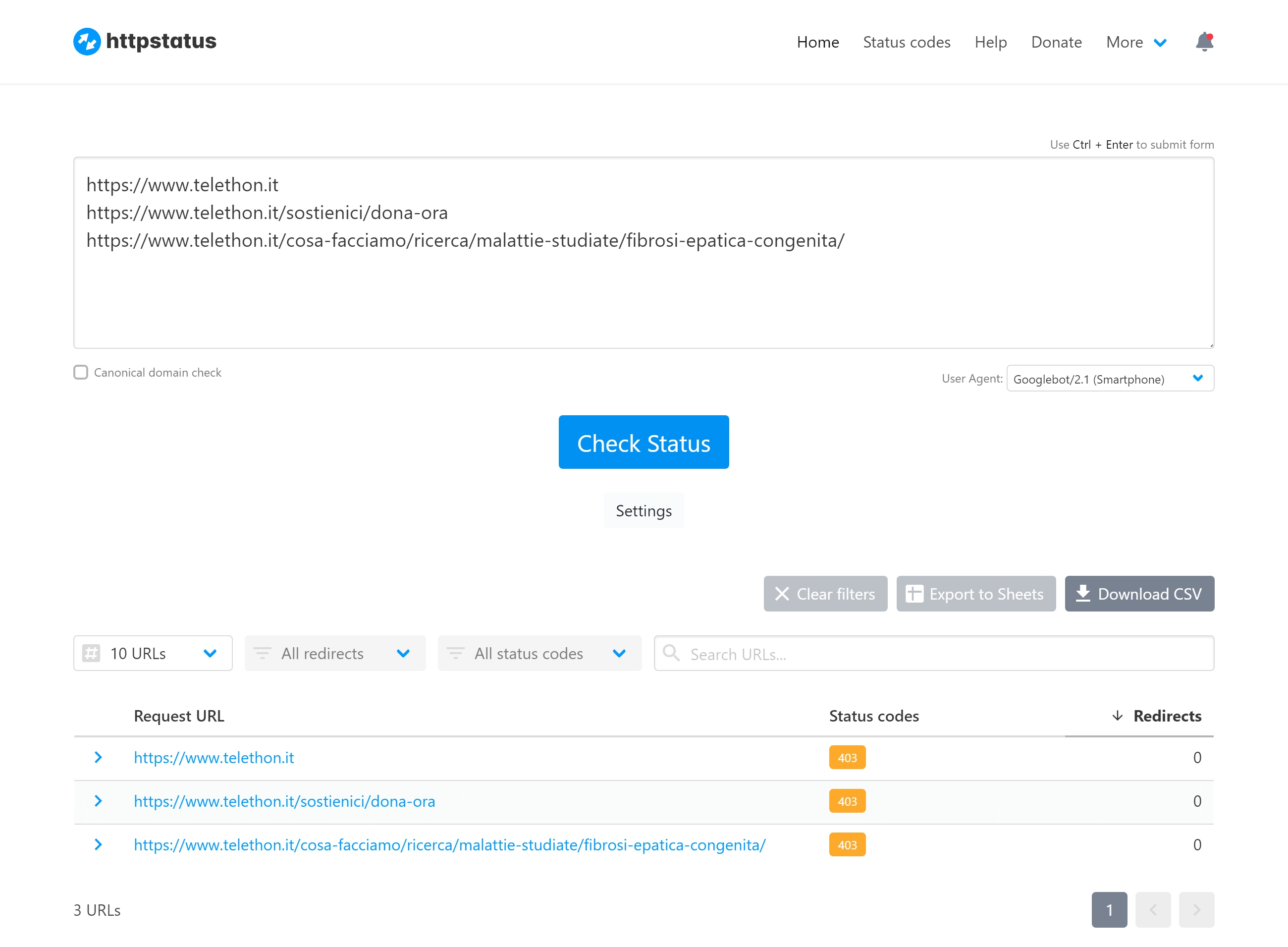This screenshot has height=947, width=1288.
Task: Click 403 badge for telethon.it row
Action: [x=847, y=757]
